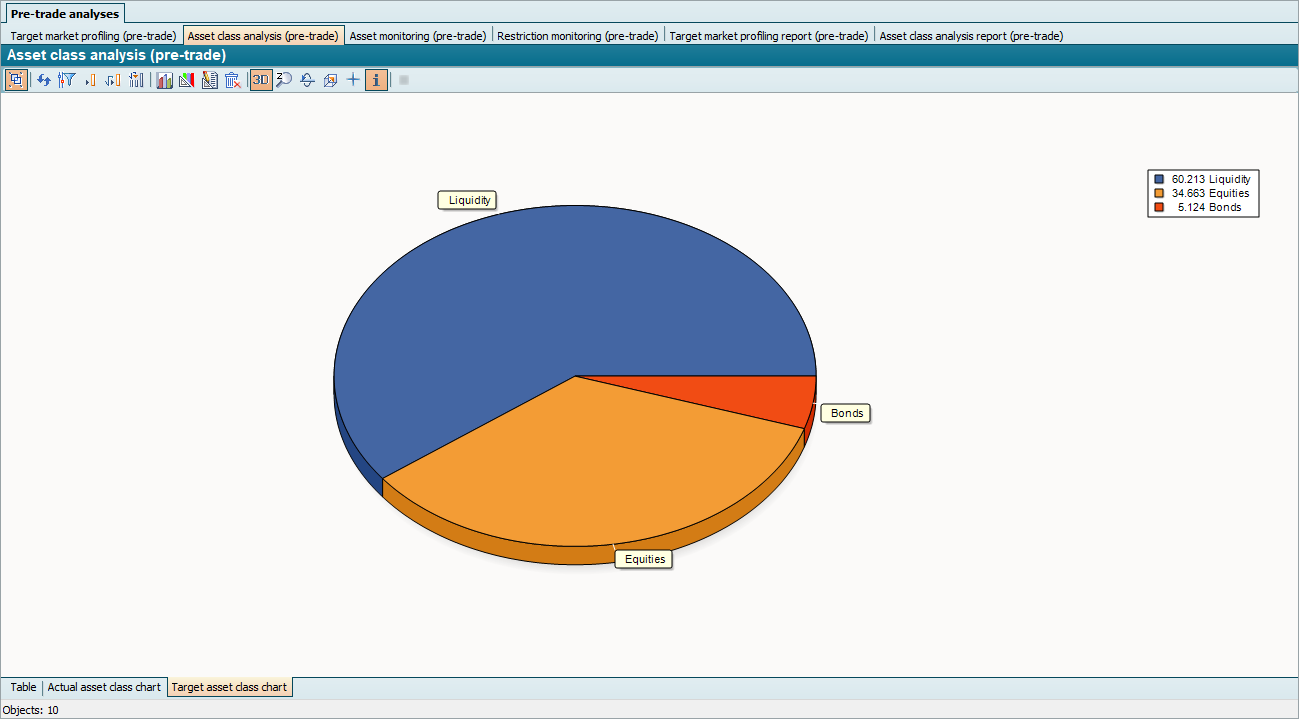Toggle the info 'i' legend button
This screenshot has width=1299, height=719.
(x=376, y=80)
